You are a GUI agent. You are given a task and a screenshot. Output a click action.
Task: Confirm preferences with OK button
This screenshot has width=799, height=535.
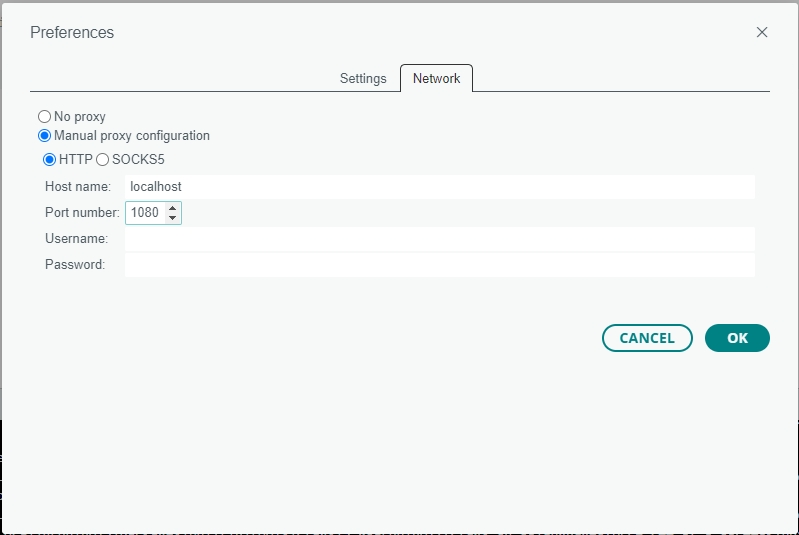coord(737,338)
